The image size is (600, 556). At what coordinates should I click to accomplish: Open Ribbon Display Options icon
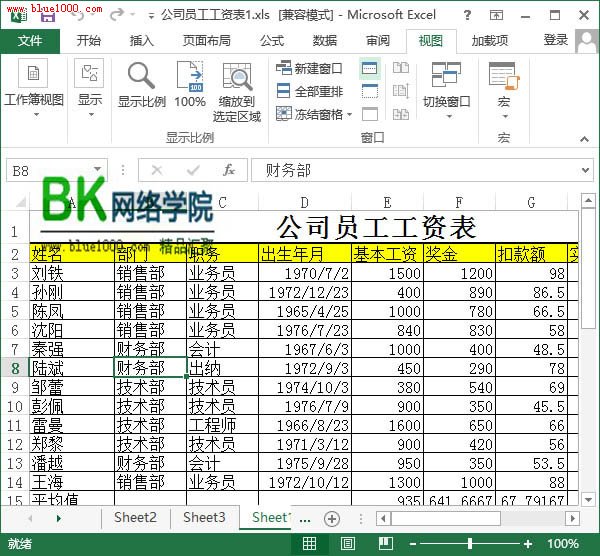(x=496, y=15)
